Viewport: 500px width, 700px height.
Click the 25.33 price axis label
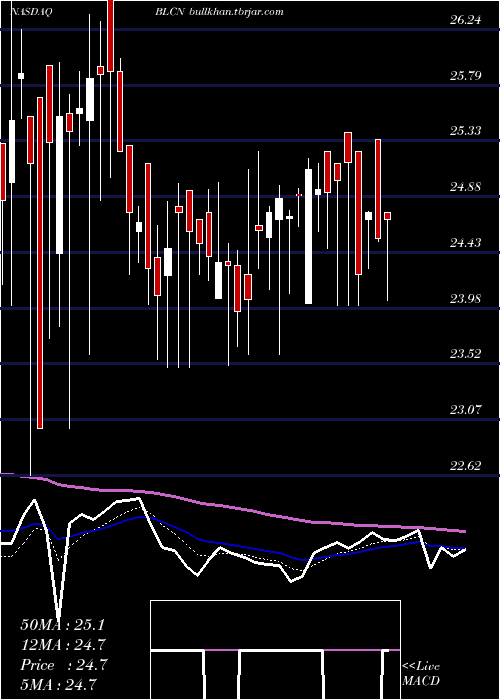tap(466, 131)
